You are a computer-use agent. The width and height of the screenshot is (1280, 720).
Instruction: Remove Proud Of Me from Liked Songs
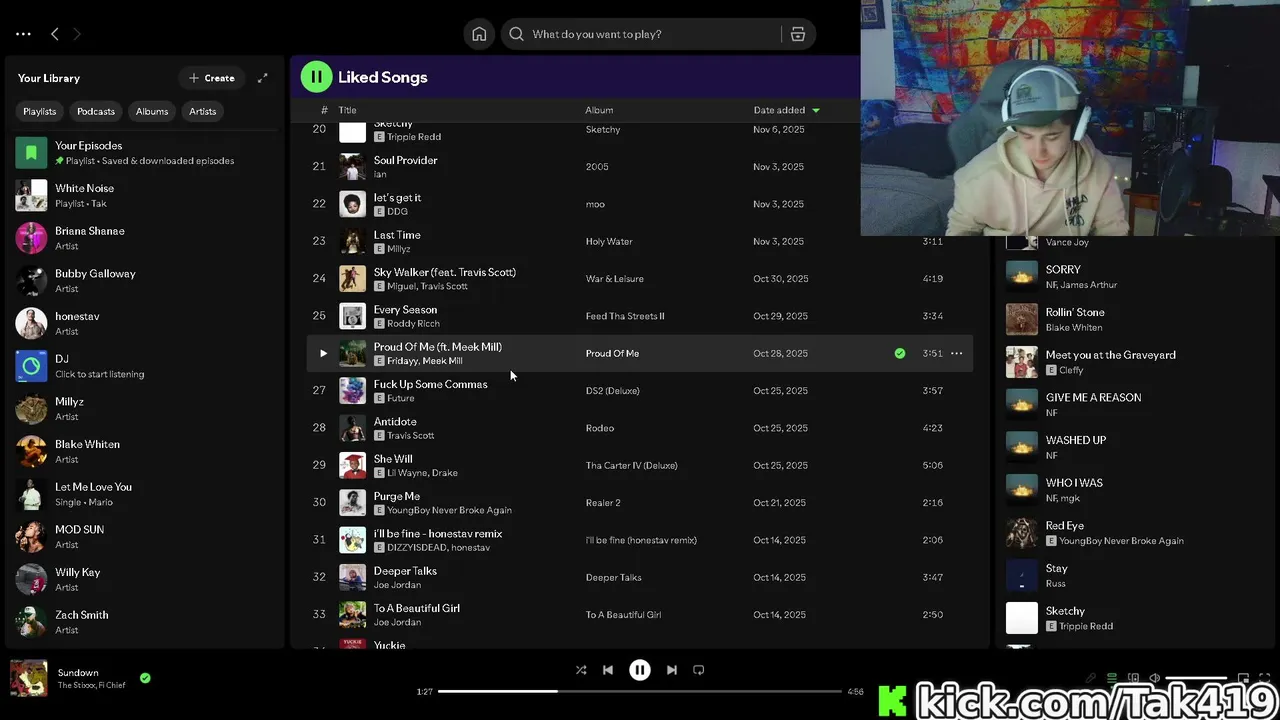[x=900, y=353]
